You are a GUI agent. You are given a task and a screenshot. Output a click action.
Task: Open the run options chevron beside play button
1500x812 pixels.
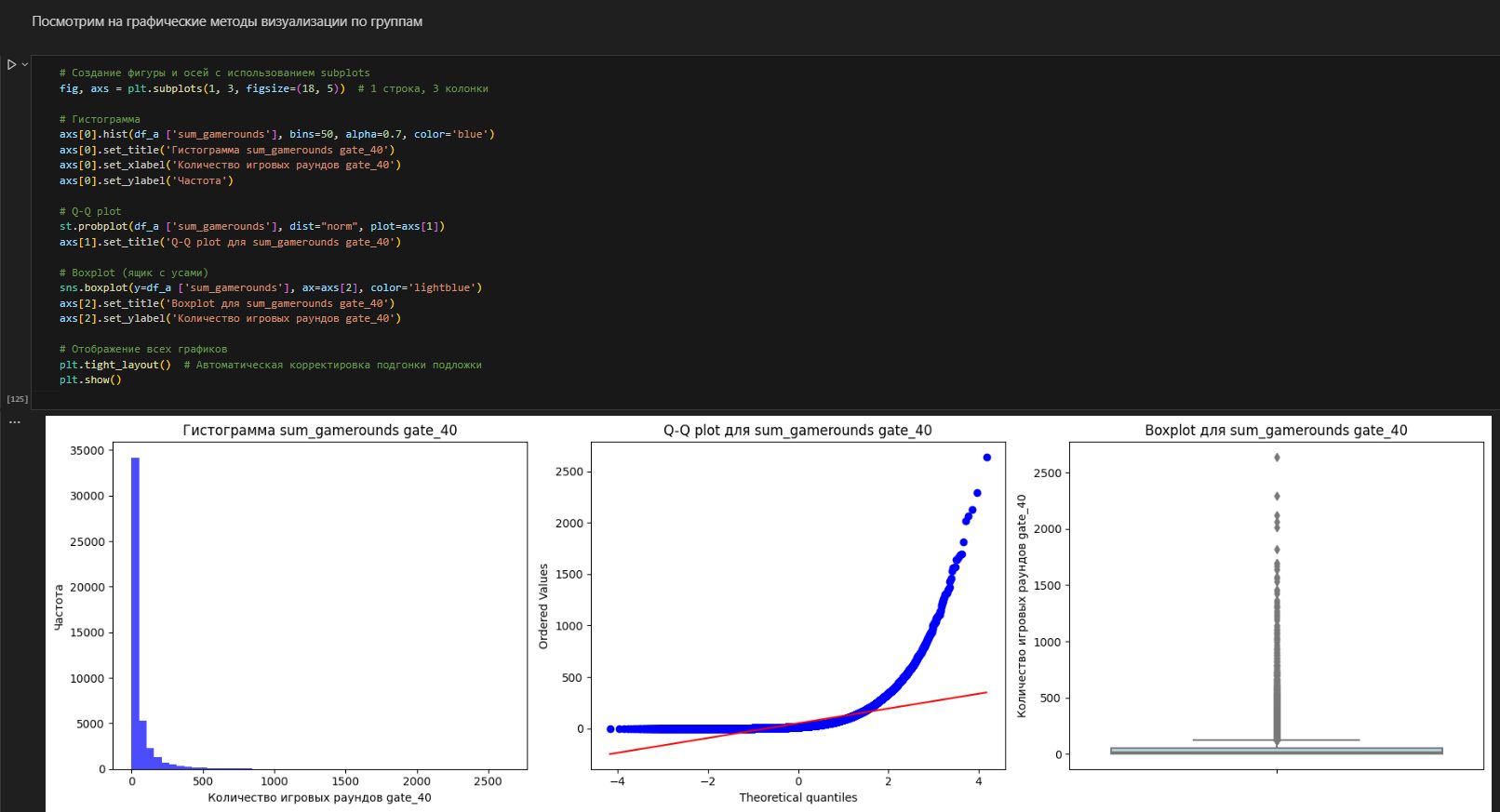coord(25,64)
